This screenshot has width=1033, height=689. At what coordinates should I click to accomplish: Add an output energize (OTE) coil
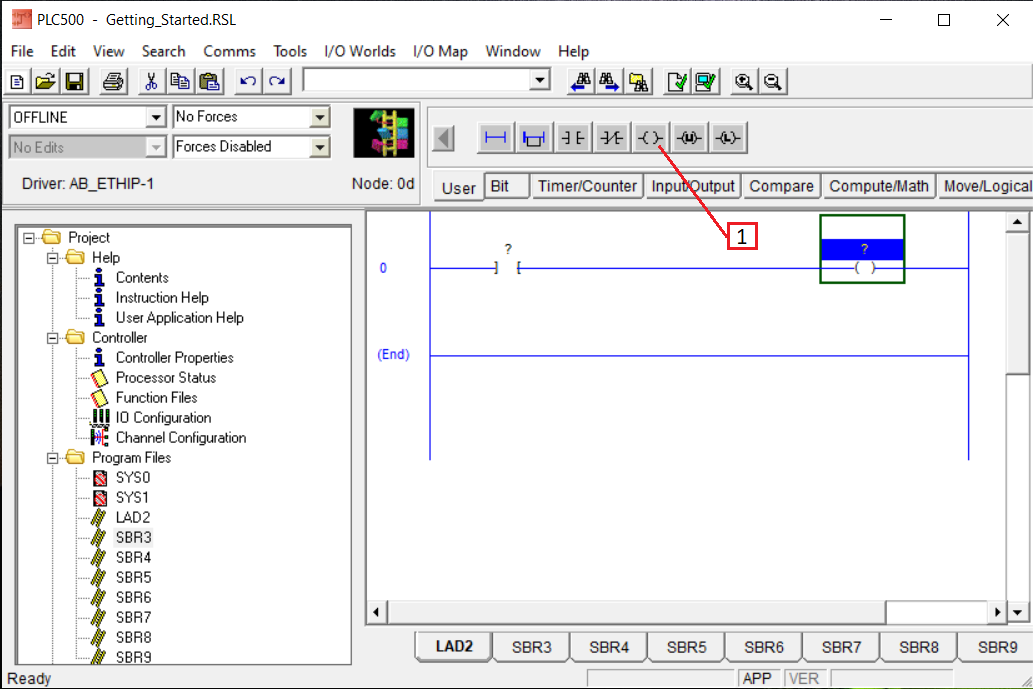coord(650,138)
